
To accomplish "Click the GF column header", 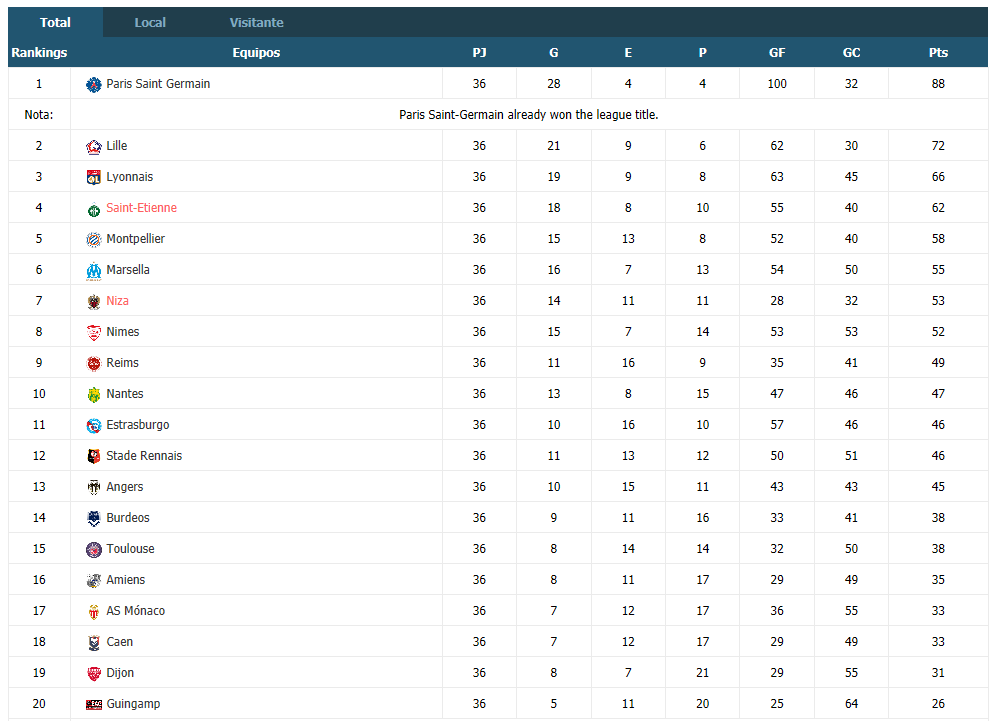I will tap(777, 52).
